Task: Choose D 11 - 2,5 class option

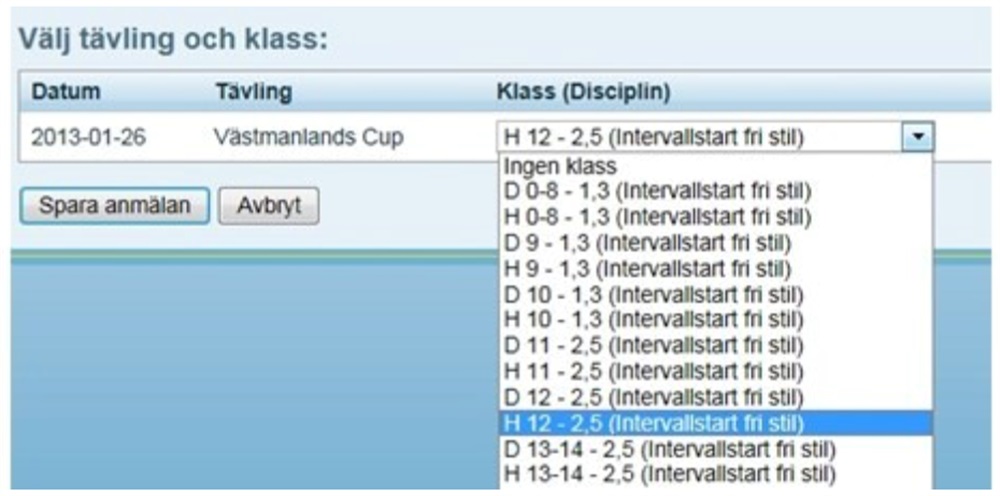Action: [x=716, y=346]
